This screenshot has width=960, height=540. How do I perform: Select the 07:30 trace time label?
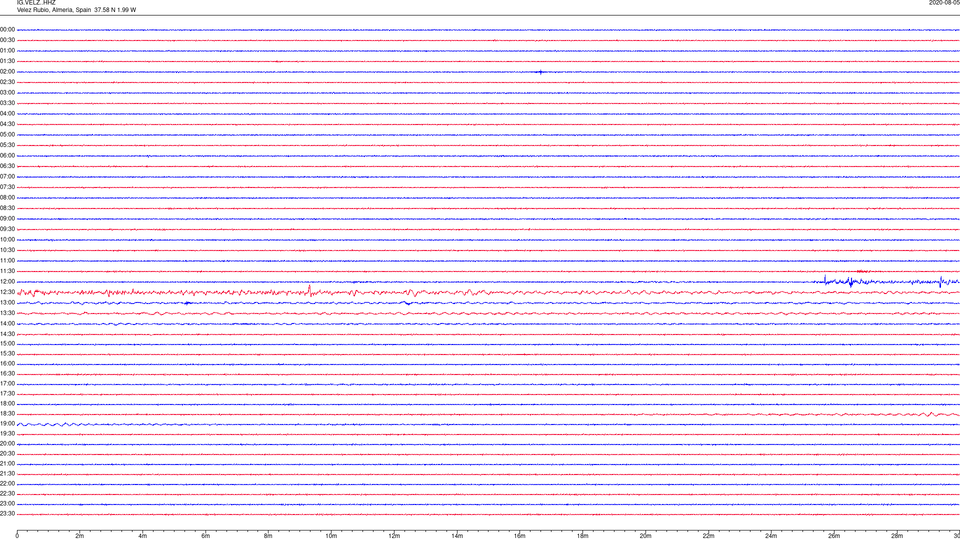pyautogui.click(x=7, y=187)
